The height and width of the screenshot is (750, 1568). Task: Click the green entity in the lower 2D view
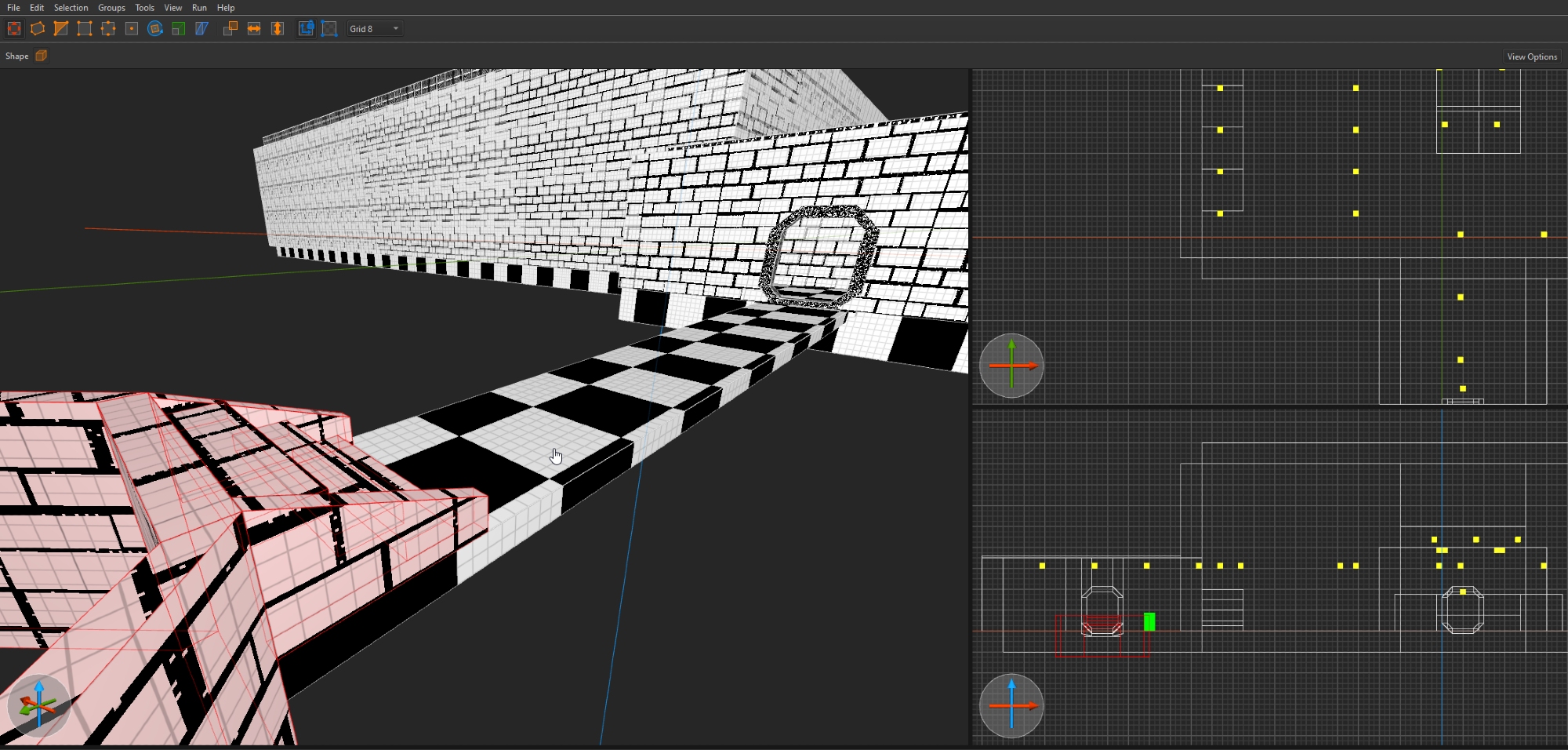click(x=1149, y=622)
